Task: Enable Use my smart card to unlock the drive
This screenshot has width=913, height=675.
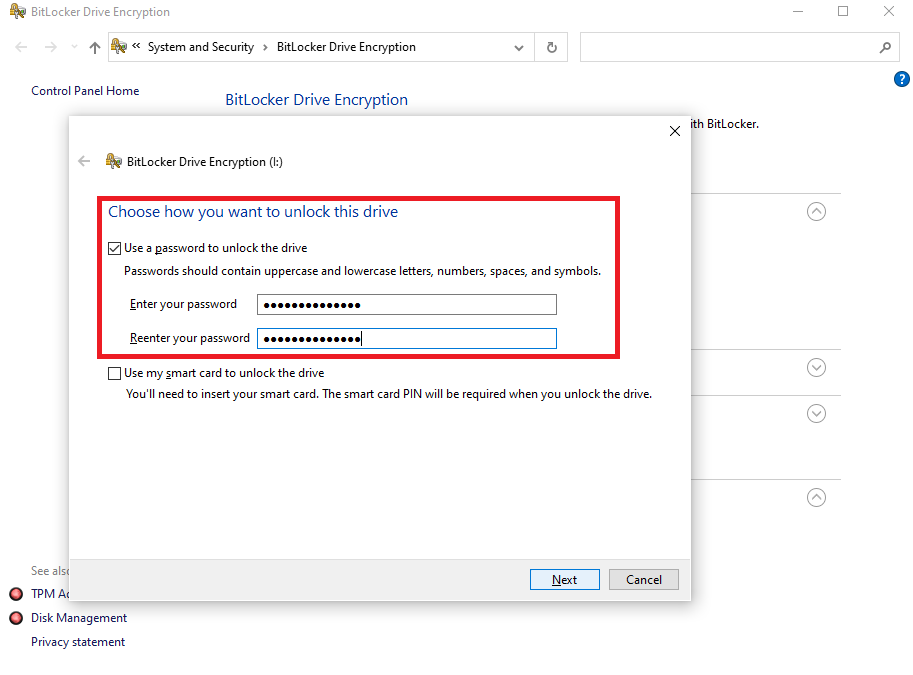Action: pyautogui.click(x=115, y=372)
